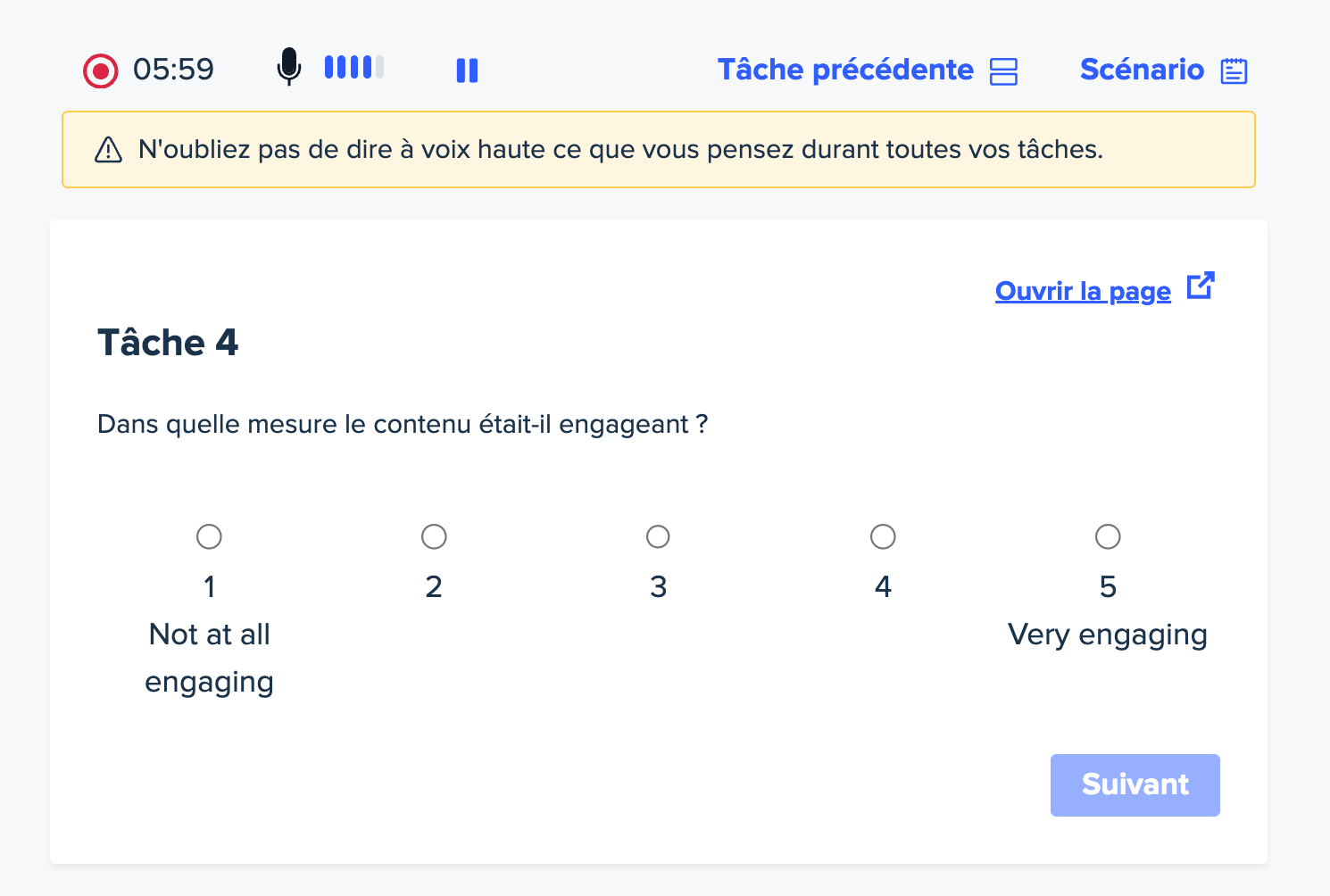This screenshot has height=896, width=1330.
Task: Click the notepad icon next to Scénario
Action: [x=1234, y=71]
